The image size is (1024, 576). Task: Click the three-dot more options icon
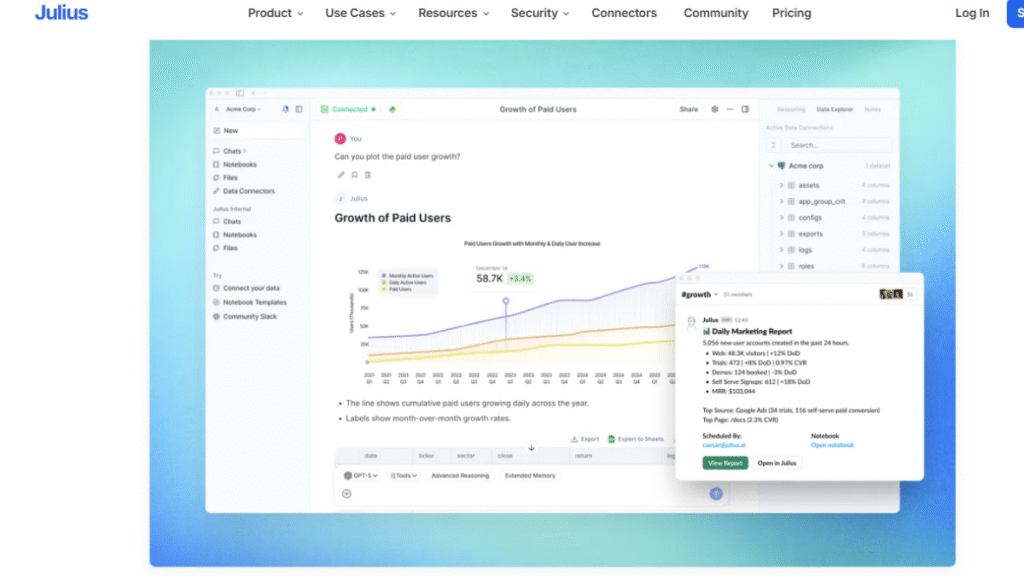(730, 109)
